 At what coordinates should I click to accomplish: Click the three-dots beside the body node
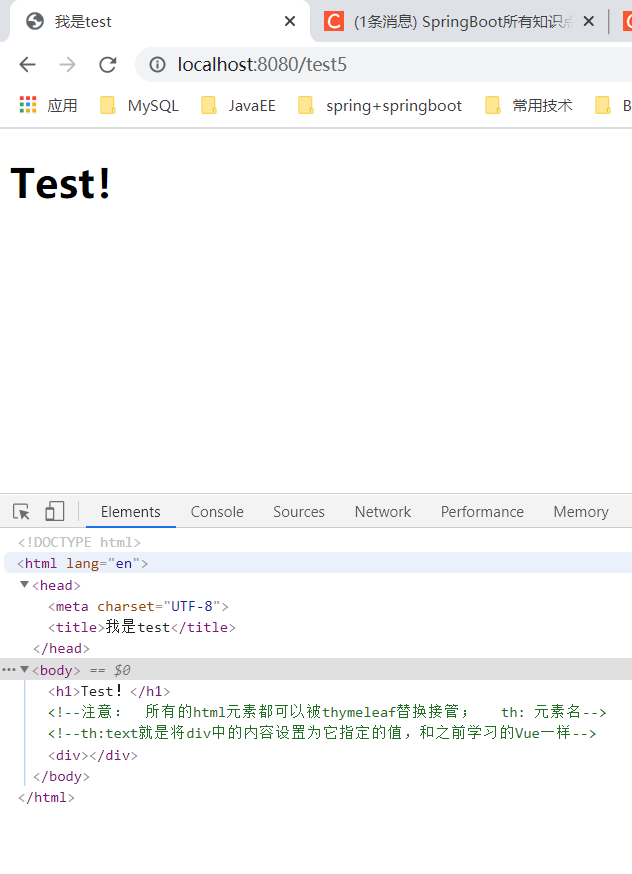pyautogui.click(x=9, y=669)
